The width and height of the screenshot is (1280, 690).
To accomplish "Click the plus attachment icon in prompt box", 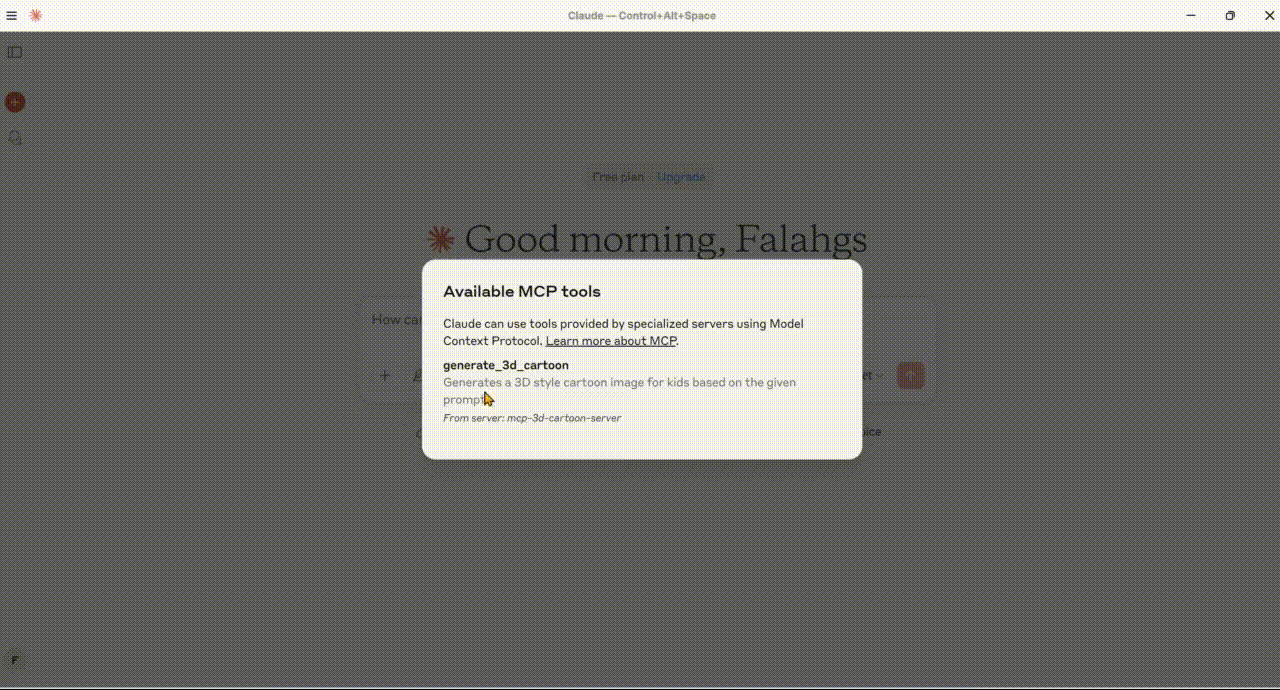I will click(x=385, y=376).
